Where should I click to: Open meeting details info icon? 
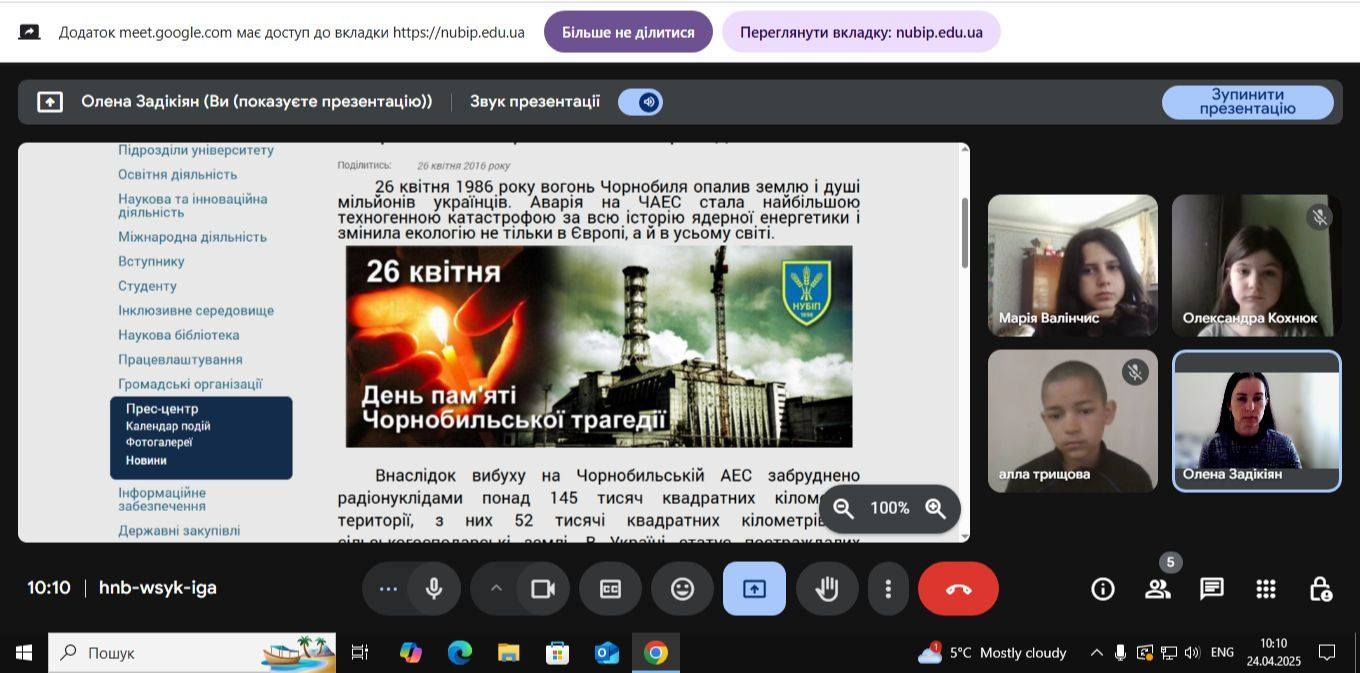(x=1102, y=589)
